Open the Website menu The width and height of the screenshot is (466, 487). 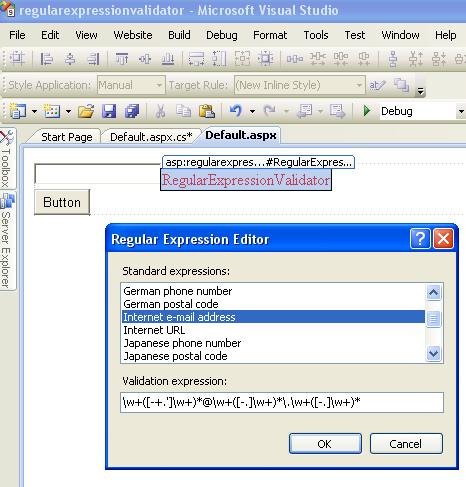pos(133,35)
